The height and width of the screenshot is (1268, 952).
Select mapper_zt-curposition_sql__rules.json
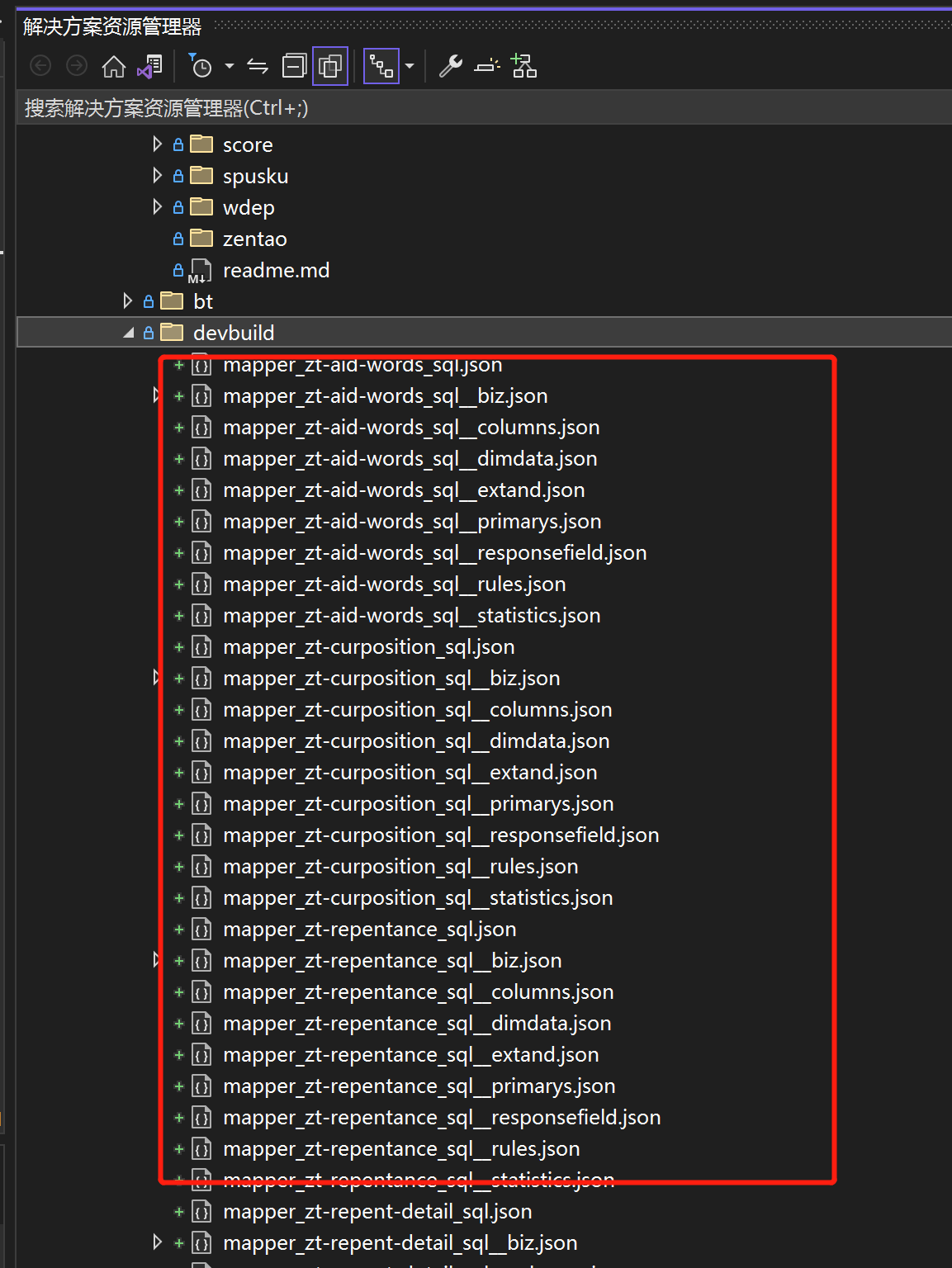[400, 867]
